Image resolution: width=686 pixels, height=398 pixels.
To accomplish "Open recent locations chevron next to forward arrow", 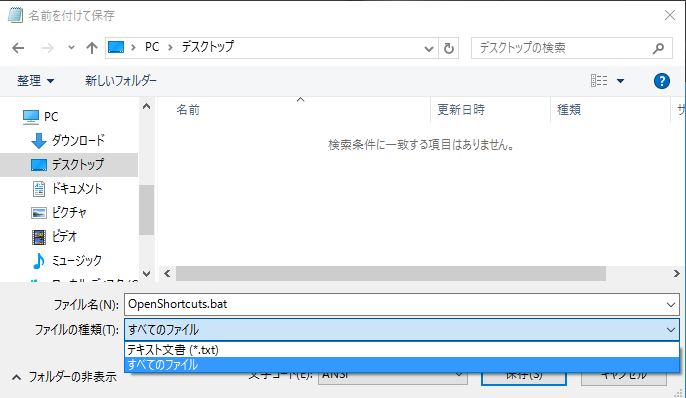I will click(x=71, y=48).
